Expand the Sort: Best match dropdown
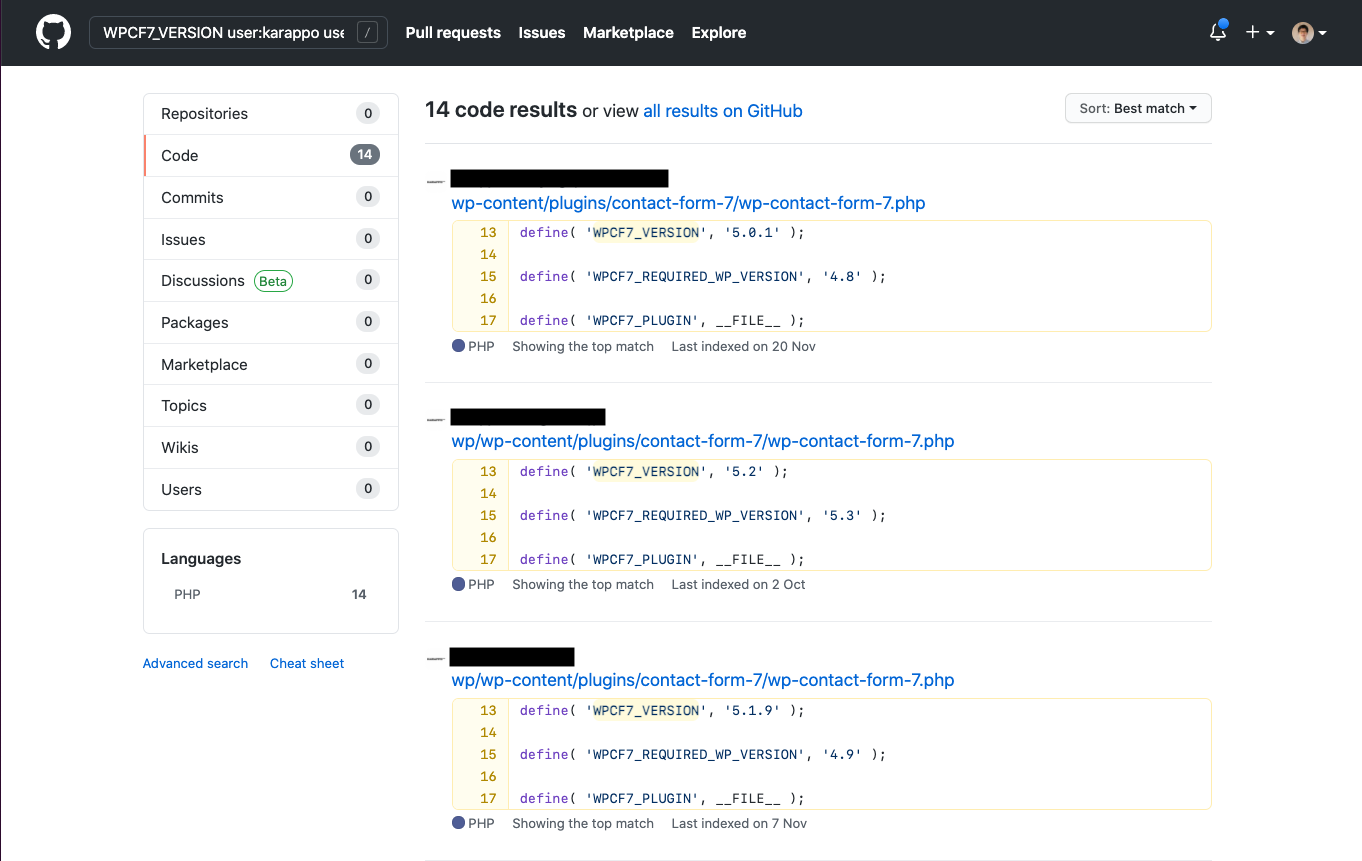Image resolution: width=1362 pixels, height=861 pixels. pyautogui.click(x=1138, y=108)
